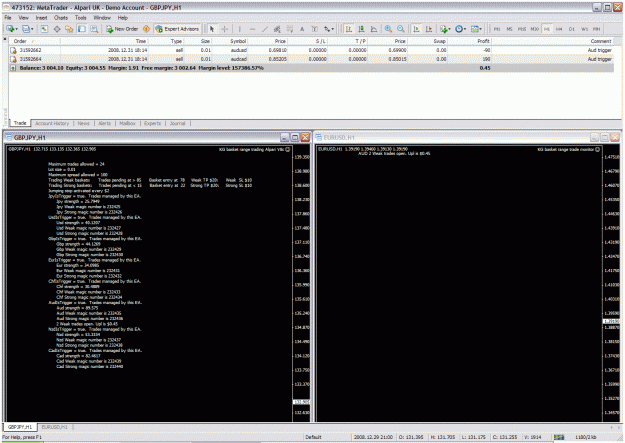Image resolution: width=625 pixels, height=443 pixels.
Task: Open the Window menu
Action: (x=102, y=18)
